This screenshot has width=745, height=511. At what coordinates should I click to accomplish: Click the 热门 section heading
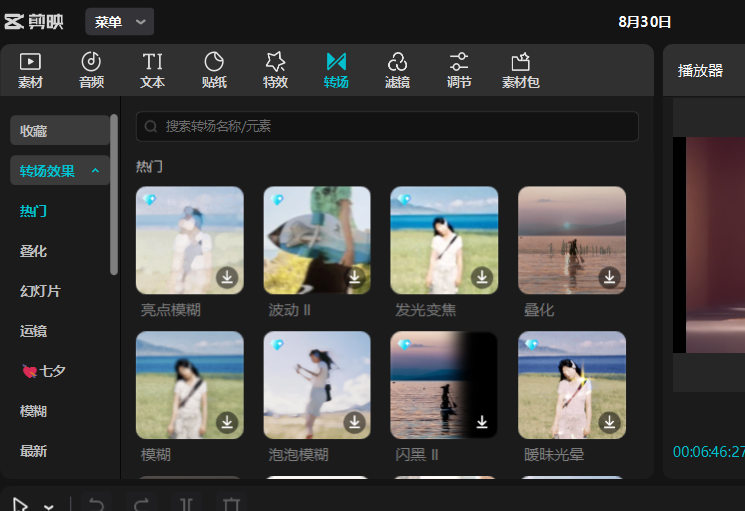point(149,167)
